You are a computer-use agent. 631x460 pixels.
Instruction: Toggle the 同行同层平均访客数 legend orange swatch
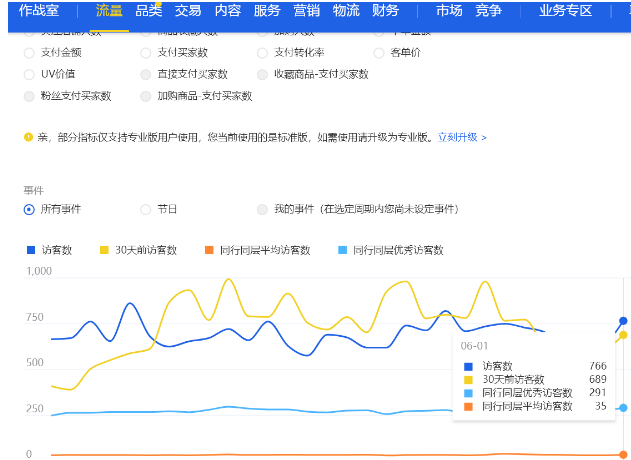tap(209, 250)
